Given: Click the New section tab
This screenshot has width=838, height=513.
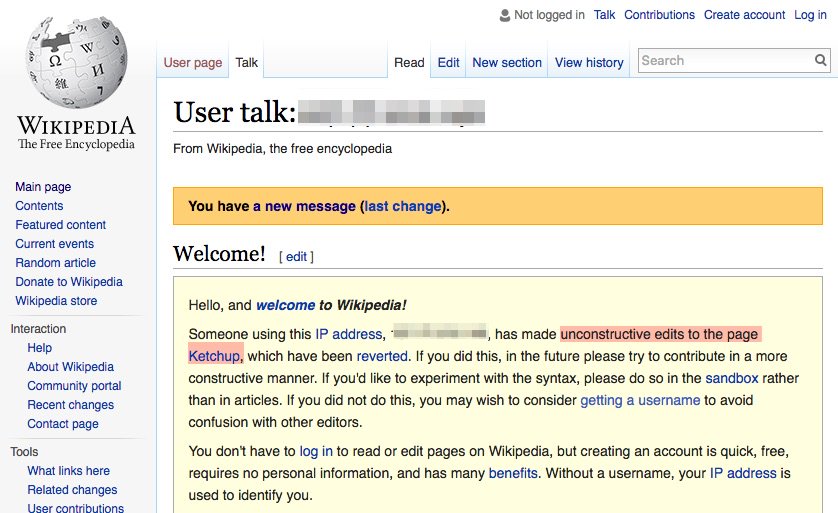Looking at the screenshot, I should coord(507,63).
